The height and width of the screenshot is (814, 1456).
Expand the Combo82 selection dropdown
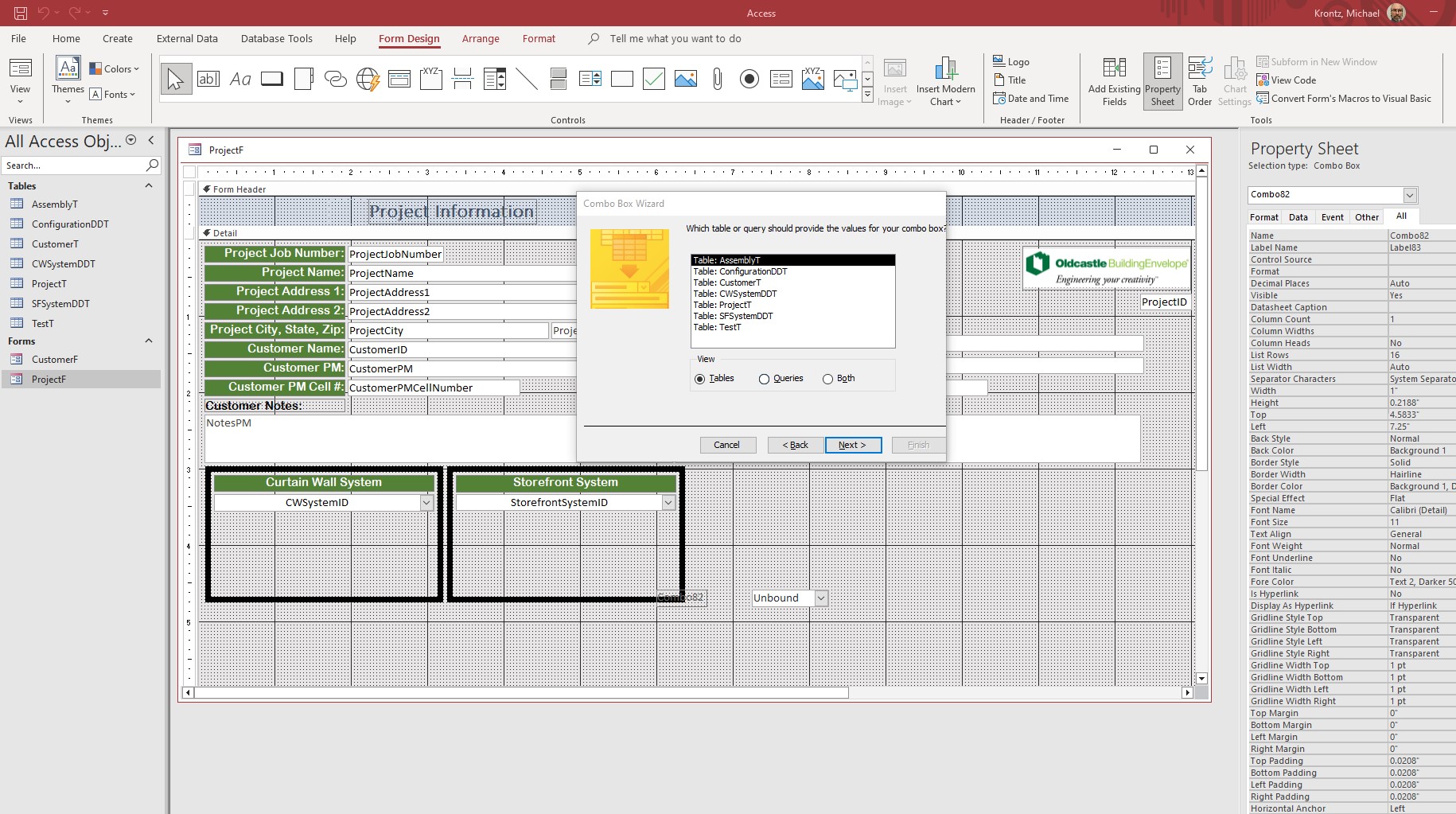pyautogui.click(x=1410, y=195)
